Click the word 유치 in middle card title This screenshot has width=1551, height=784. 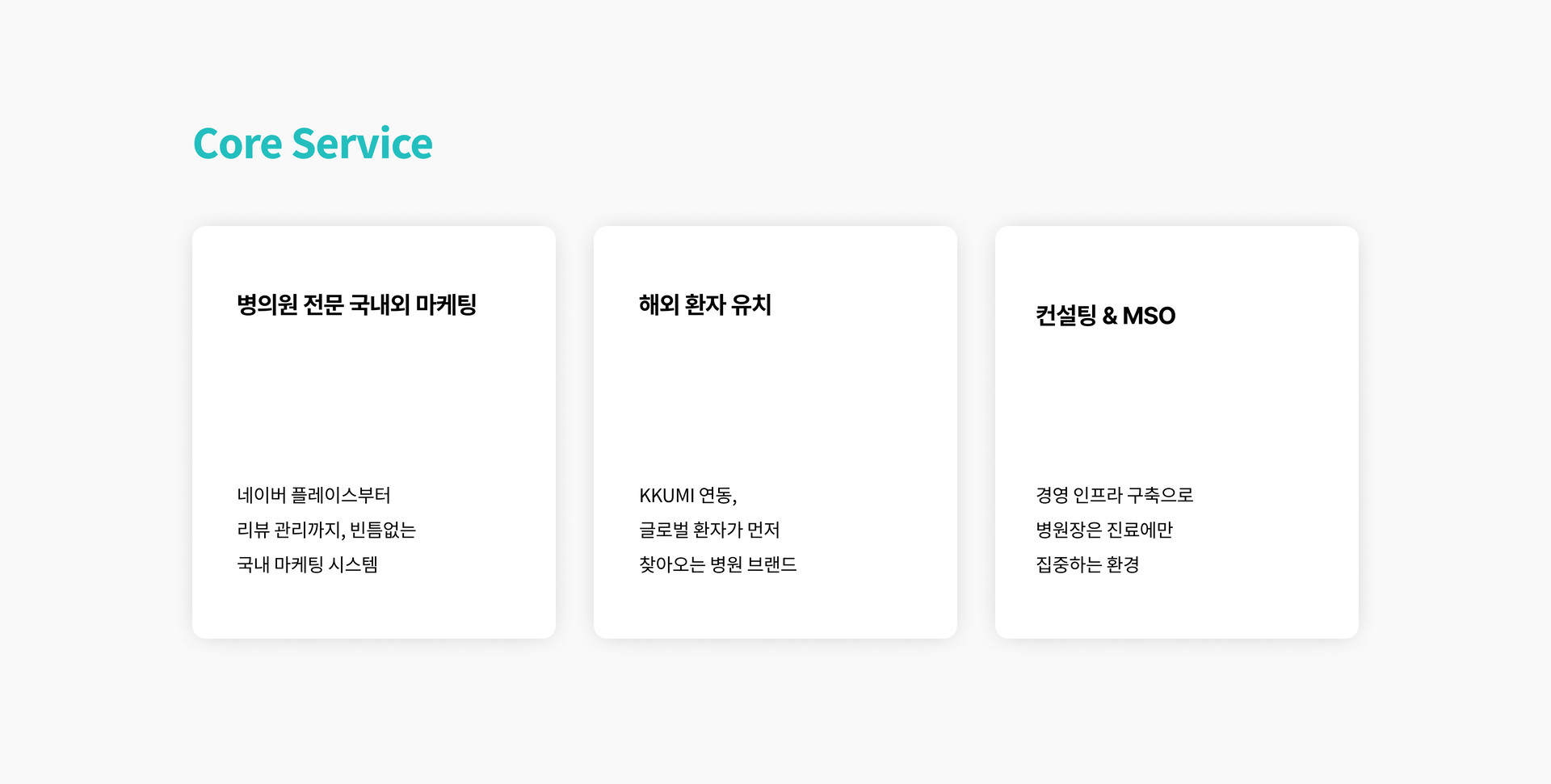point(750,304)
